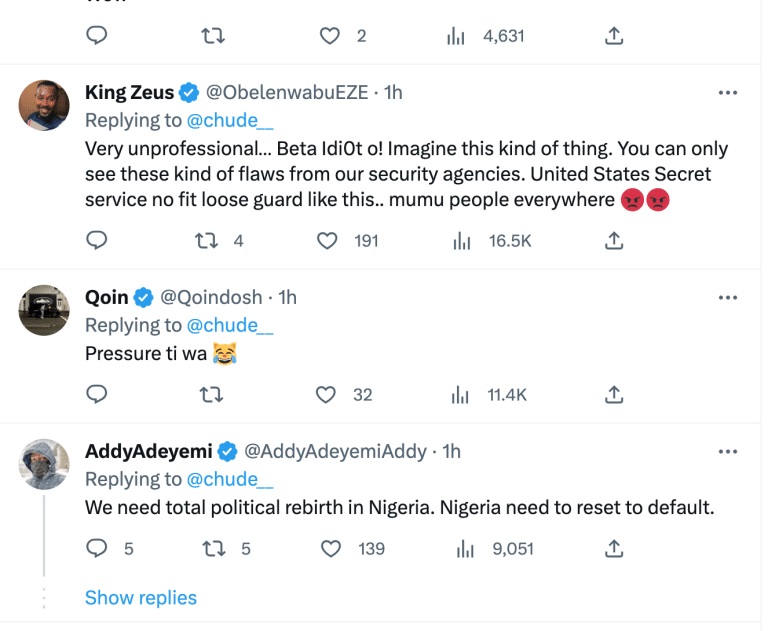Open more options on AddyAdeyemi's tweet
The height and width of the screenshot is (631, 768).
(728, 451)
